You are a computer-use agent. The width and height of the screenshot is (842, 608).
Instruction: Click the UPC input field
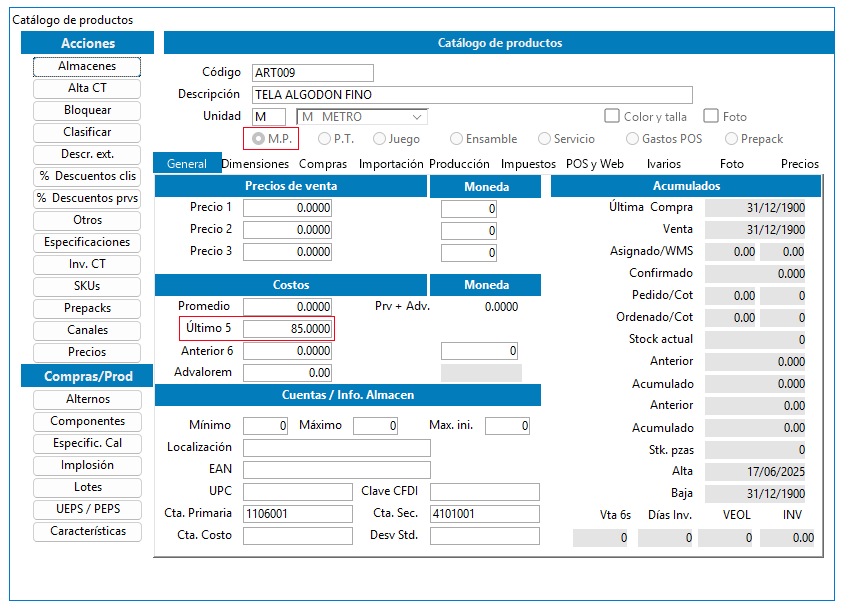point(298,492)
